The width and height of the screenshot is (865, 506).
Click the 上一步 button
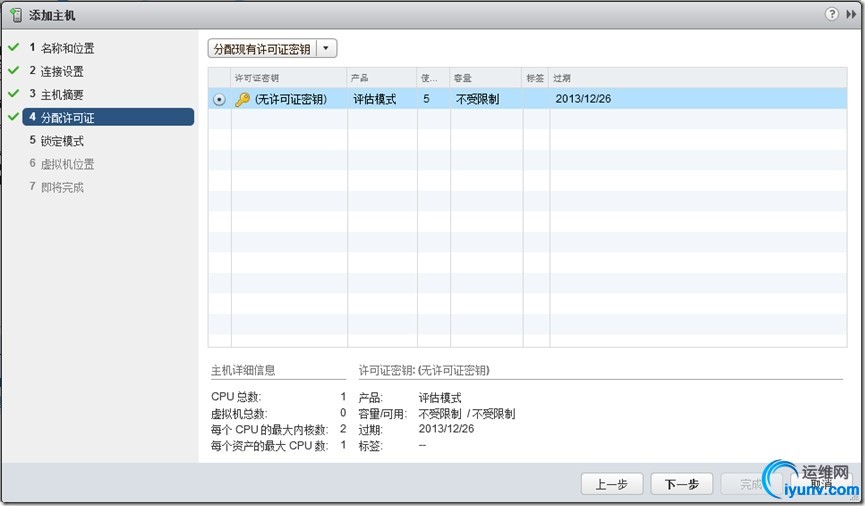tap(612, 484)
